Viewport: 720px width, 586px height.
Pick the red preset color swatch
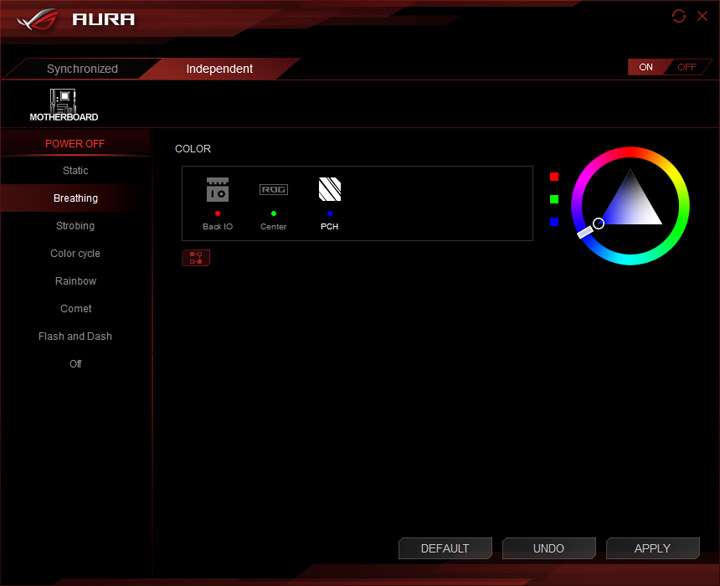point(554,177)
